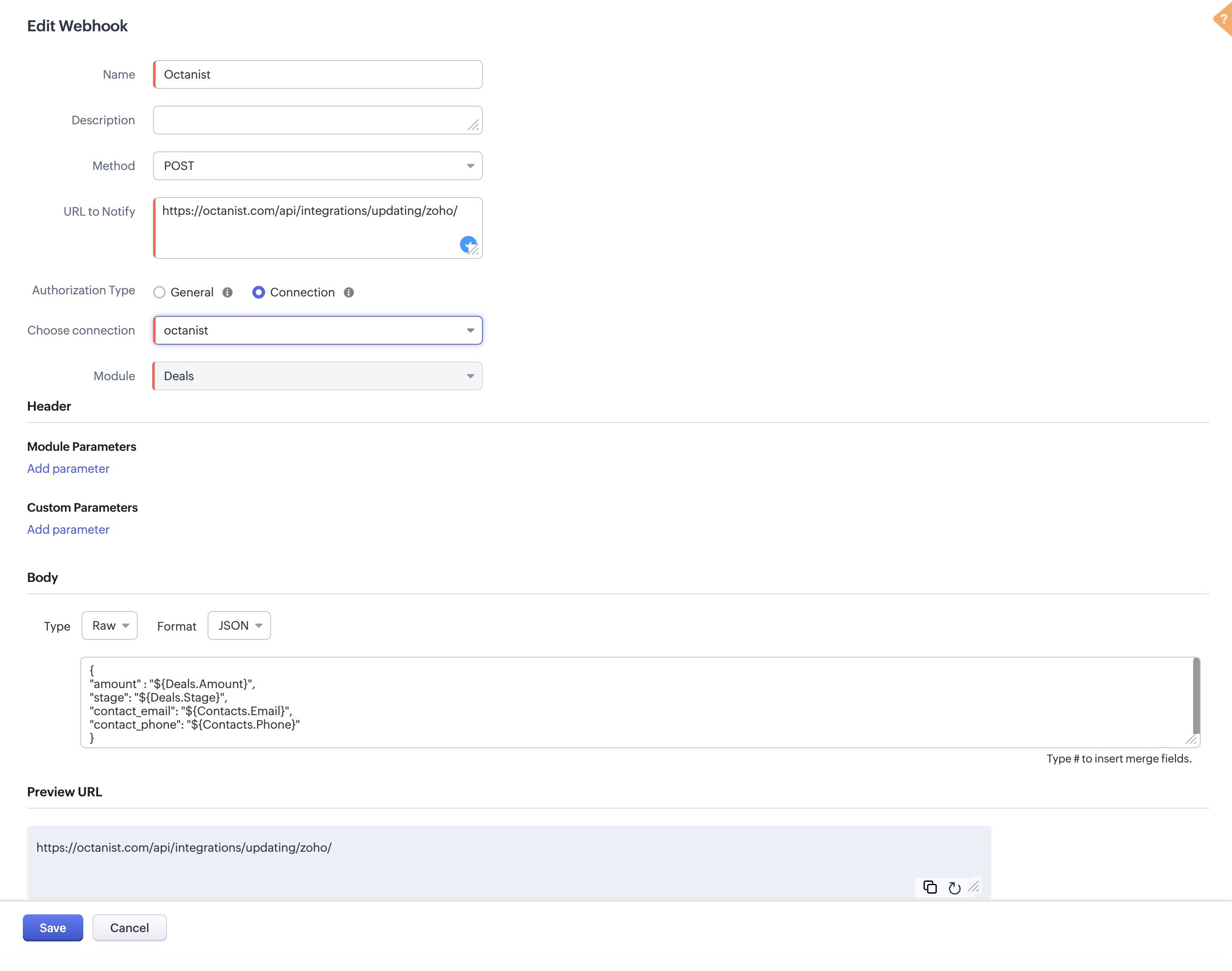Add a parameter under Custom Parameters

click(68, 529)
